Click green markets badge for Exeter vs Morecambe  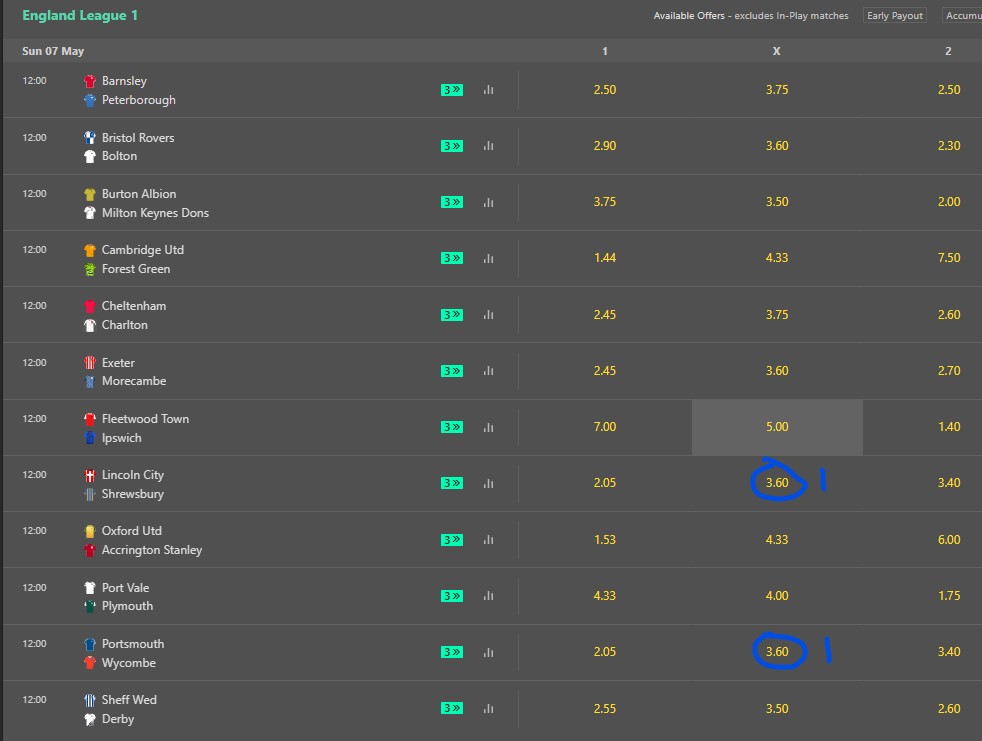tap(452, 371)
